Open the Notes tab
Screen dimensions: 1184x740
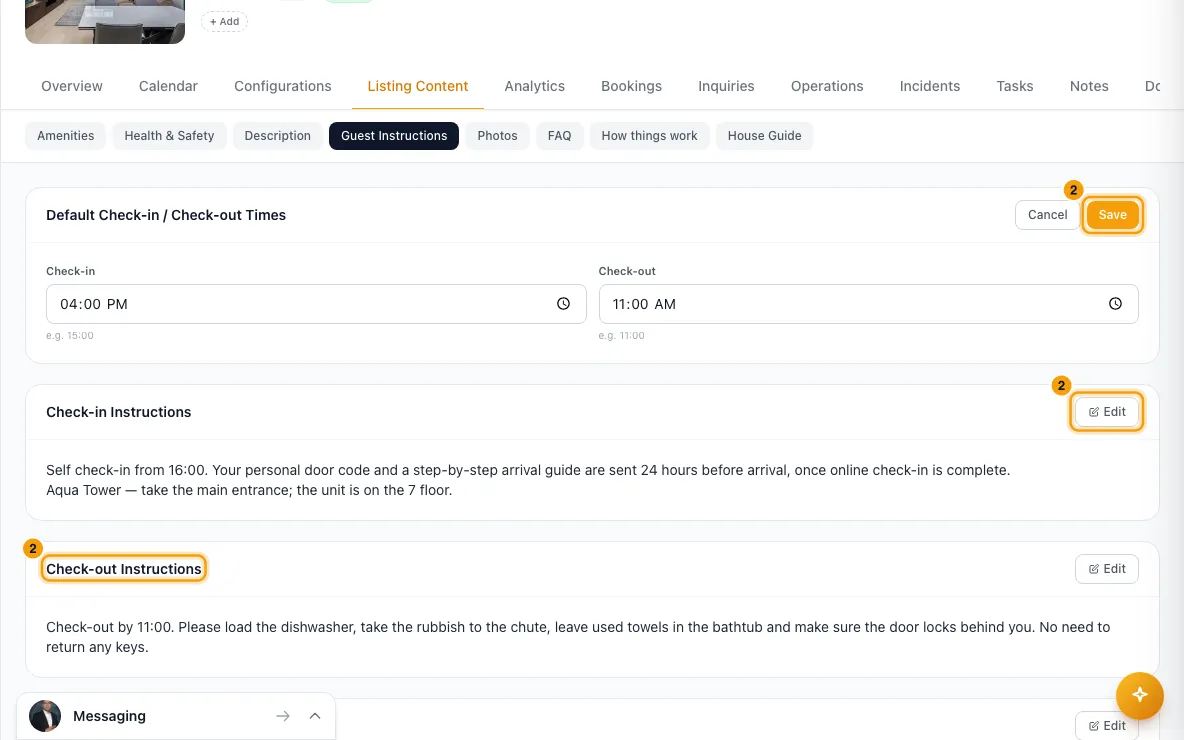[1089, 86]
